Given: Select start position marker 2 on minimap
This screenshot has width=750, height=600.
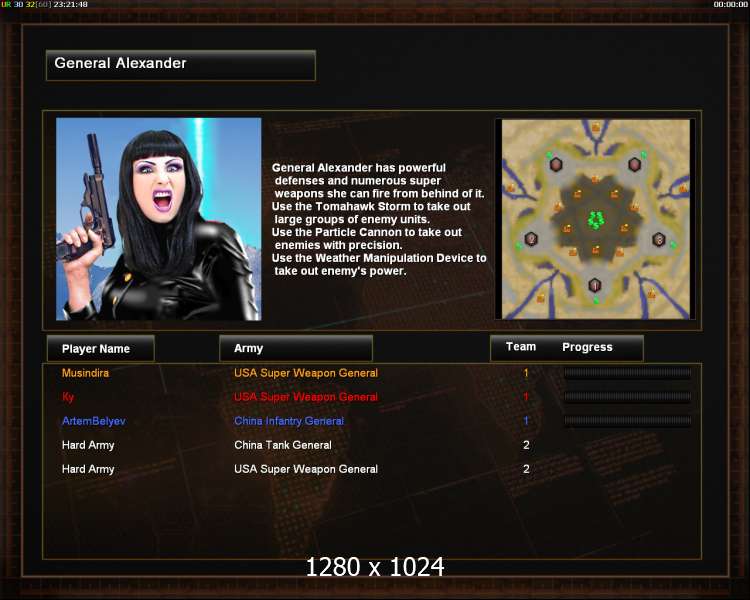Looking at the screenshot, I should (x=531, y=238).
